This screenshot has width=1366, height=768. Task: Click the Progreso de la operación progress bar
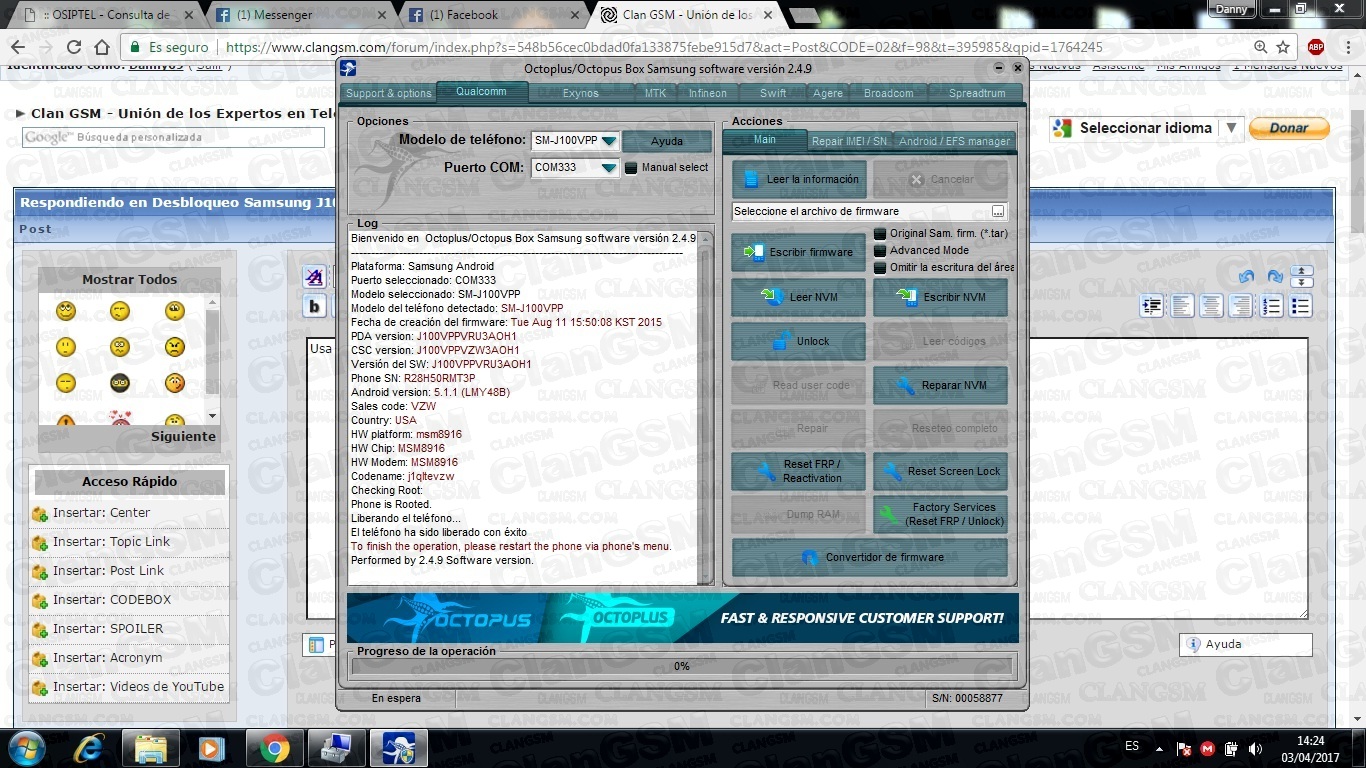pos(682,666)
